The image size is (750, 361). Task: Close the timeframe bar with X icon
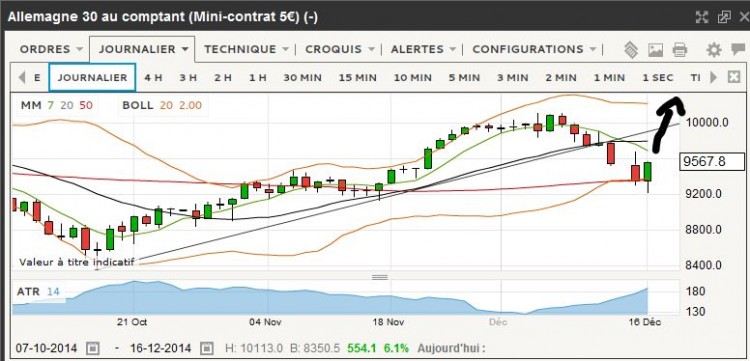coord(734,77)
